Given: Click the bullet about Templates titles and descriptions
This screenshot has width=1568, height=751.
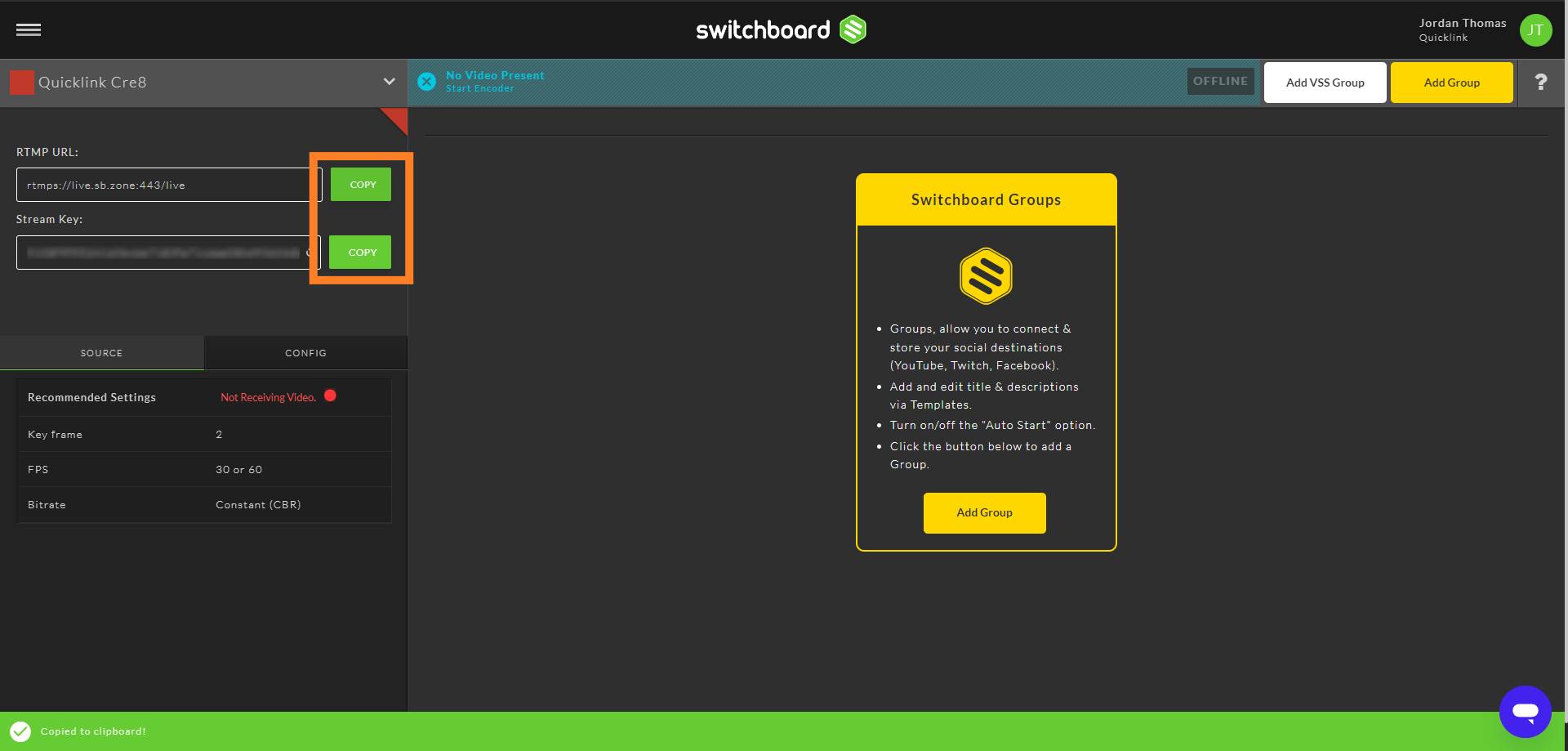Looking at the screenshot, I should coord(984,396).
